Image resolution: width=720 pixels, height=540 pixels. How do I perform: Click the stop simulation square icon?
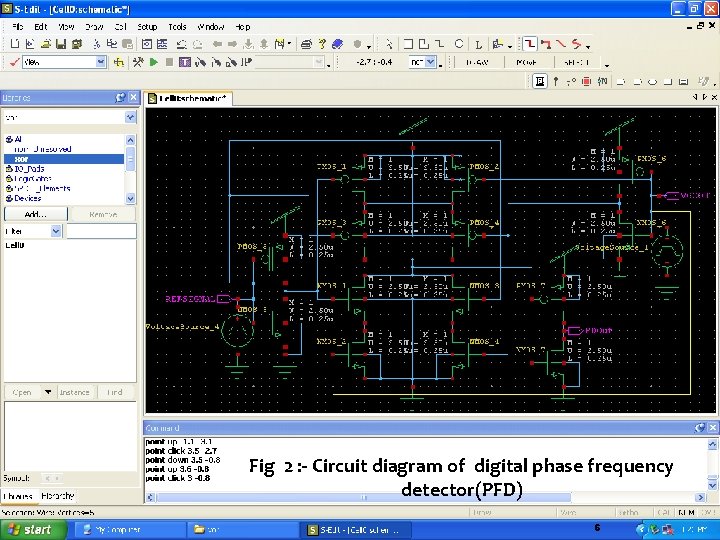coord(170,62)
